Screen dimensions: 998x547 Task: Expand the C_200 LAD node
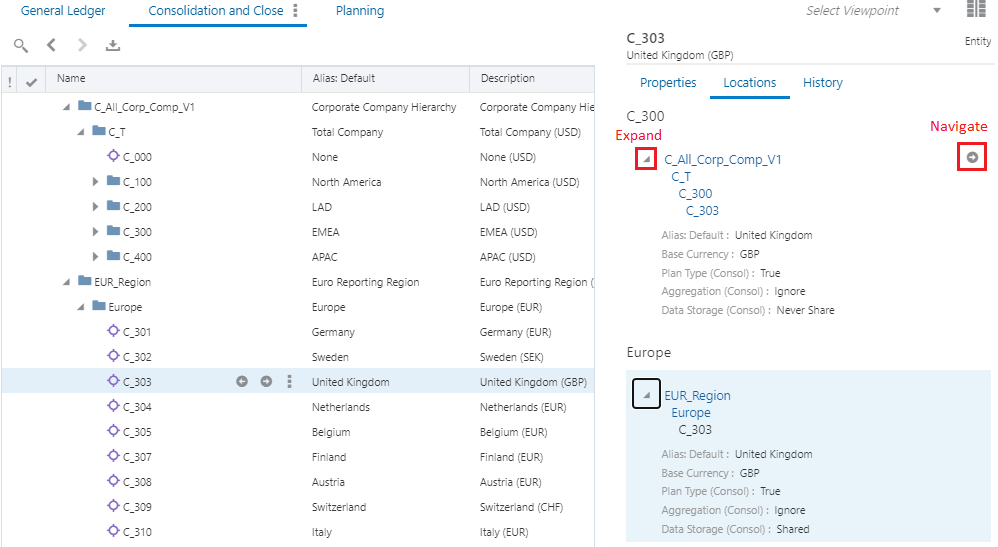[95, 207]
